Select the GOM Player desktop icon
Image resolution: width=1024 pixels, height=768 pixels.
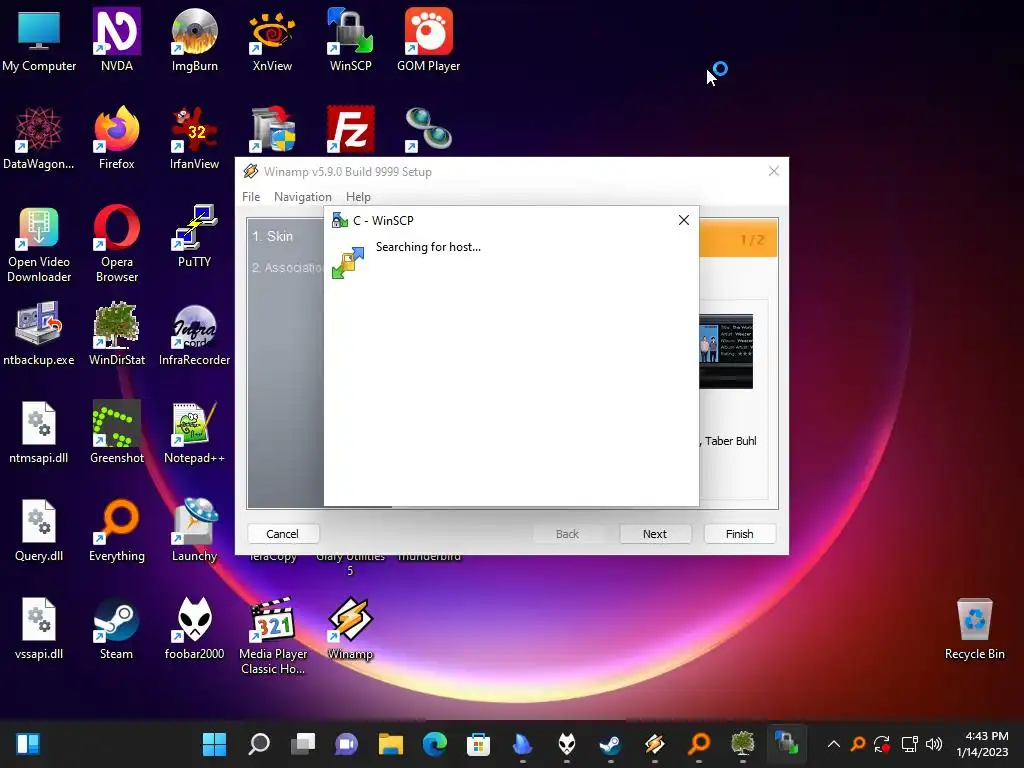point(428,40)
